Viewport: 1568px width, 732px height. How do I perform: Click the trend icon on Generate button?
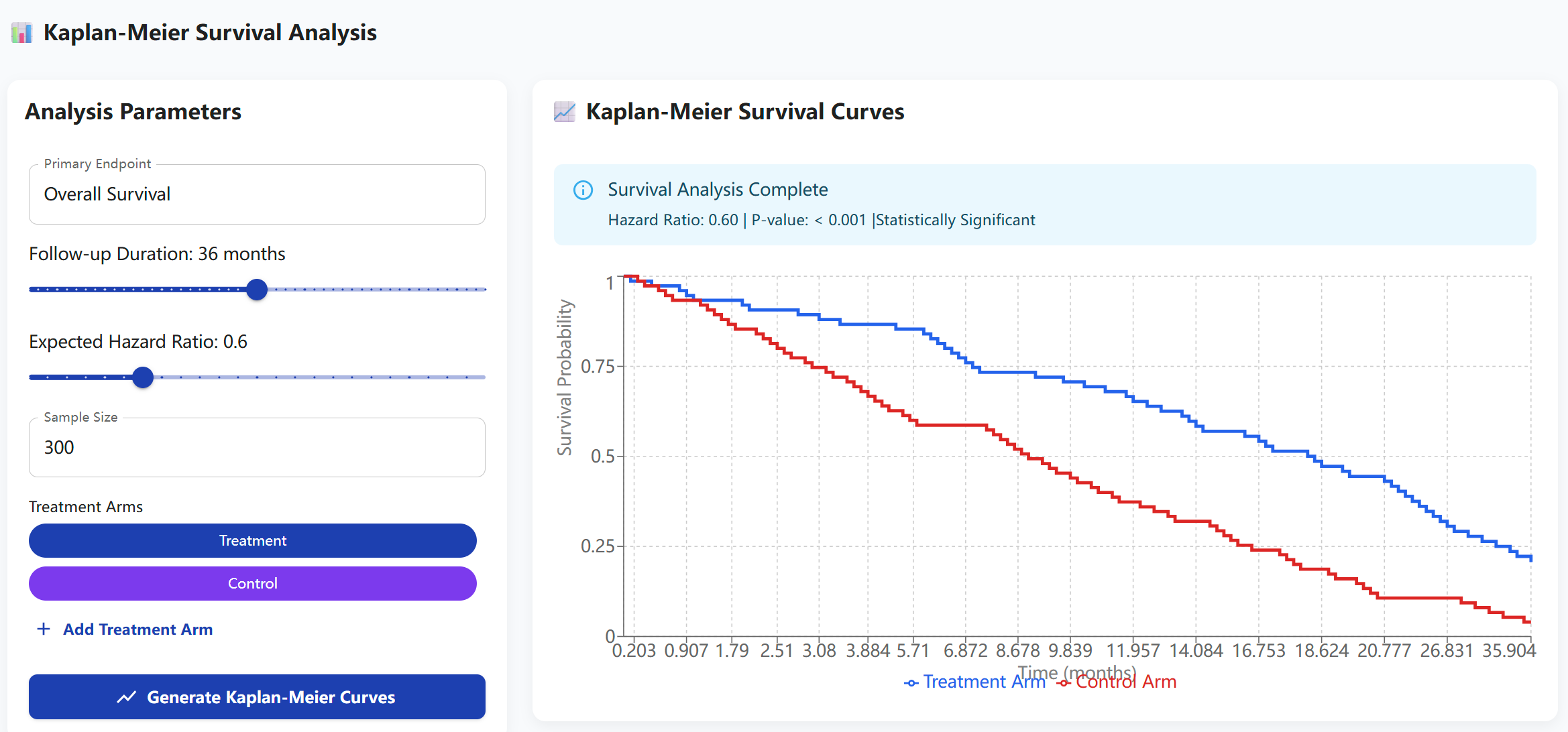pos(127,697)
